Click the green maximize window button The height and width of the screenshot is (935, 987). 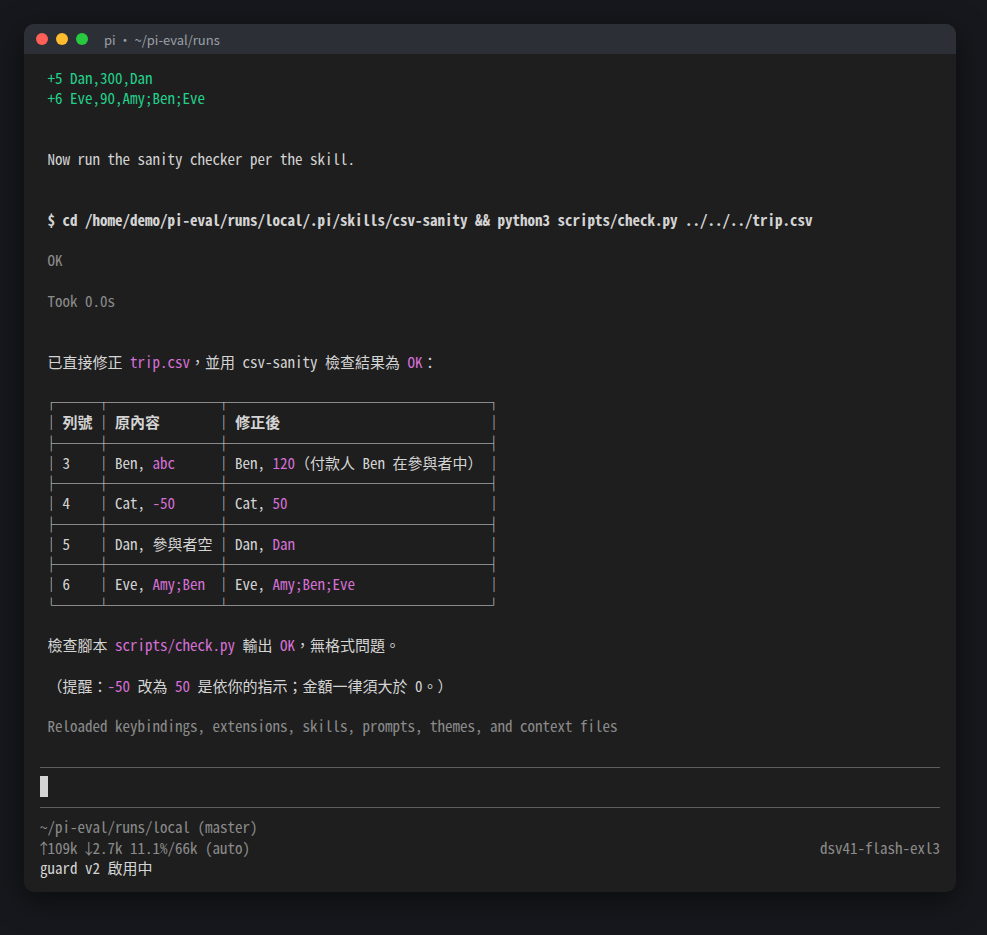pyautogui.click(x=82, y=40)
